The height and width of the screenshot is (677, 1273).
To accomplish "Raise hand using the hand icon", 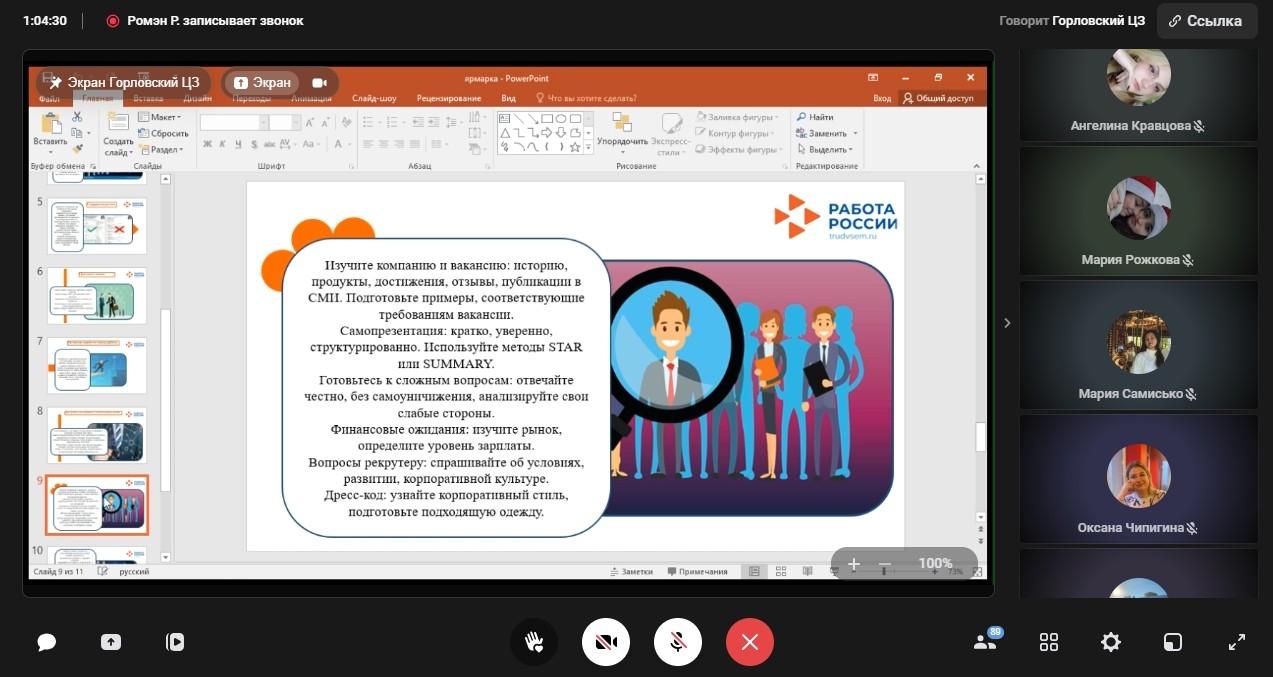I will 534,642.
